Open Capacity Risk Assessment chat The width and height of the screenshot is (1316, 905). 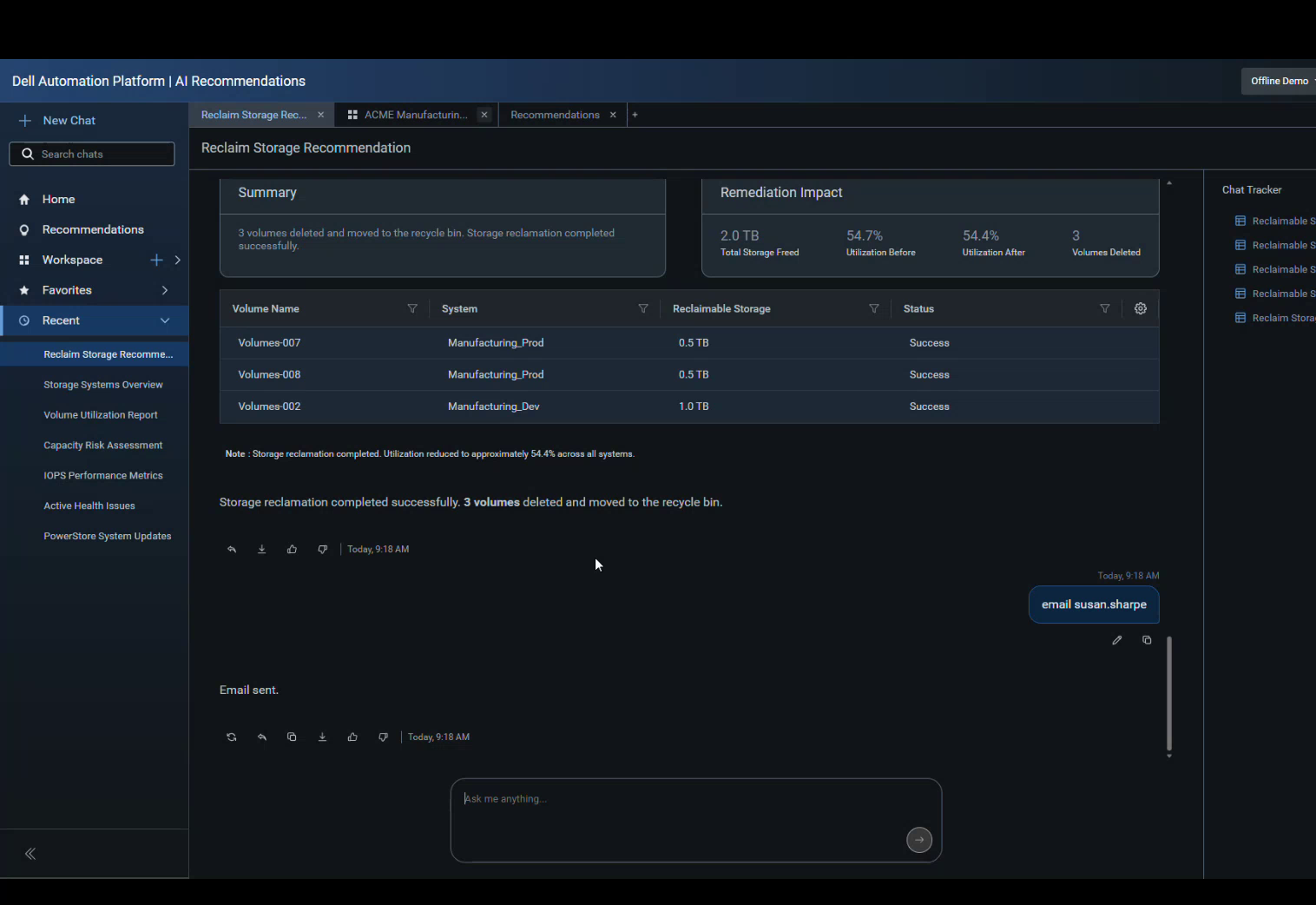coord(103,446)
